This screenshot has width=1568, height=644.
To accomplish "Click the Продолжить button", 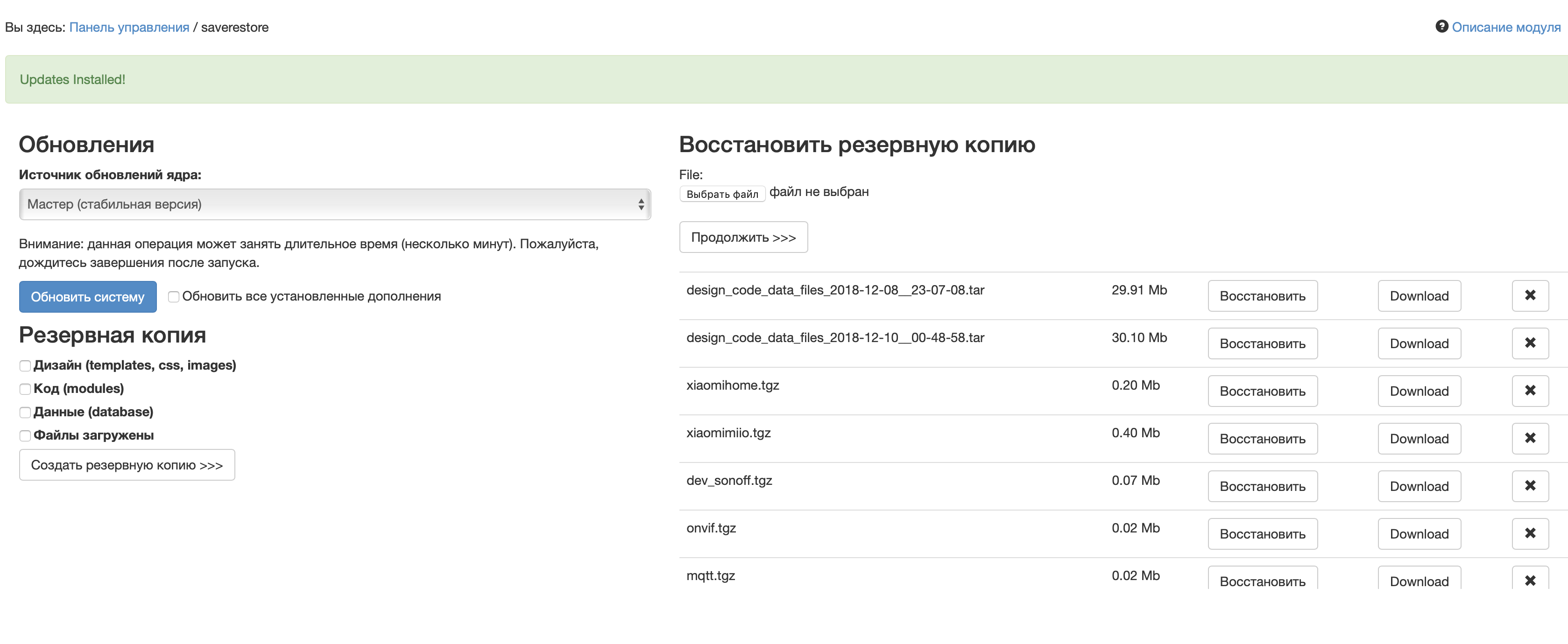I will 743,237.
